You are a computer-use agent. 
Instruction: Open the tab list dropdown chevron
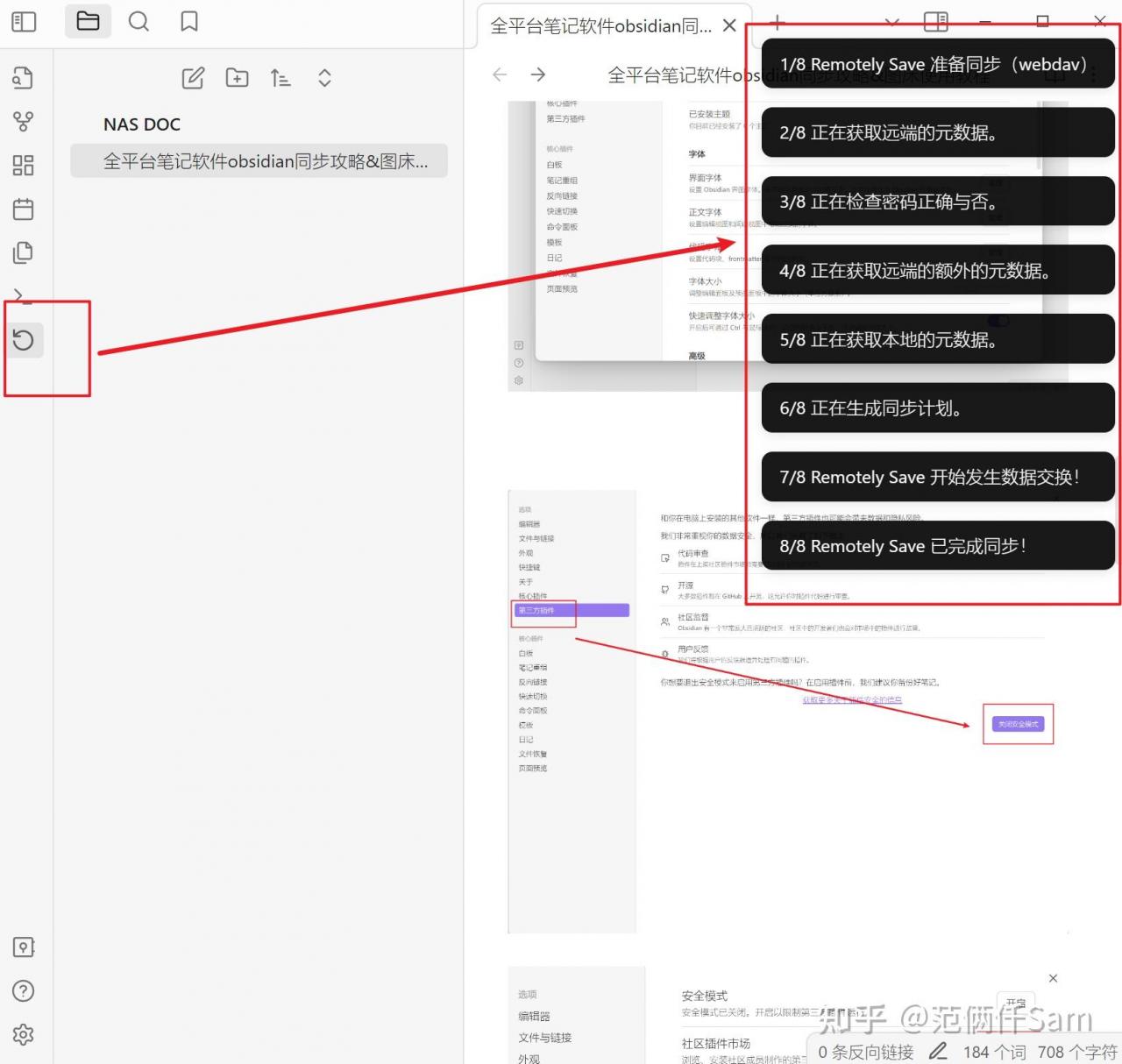(x=891, y=22)
